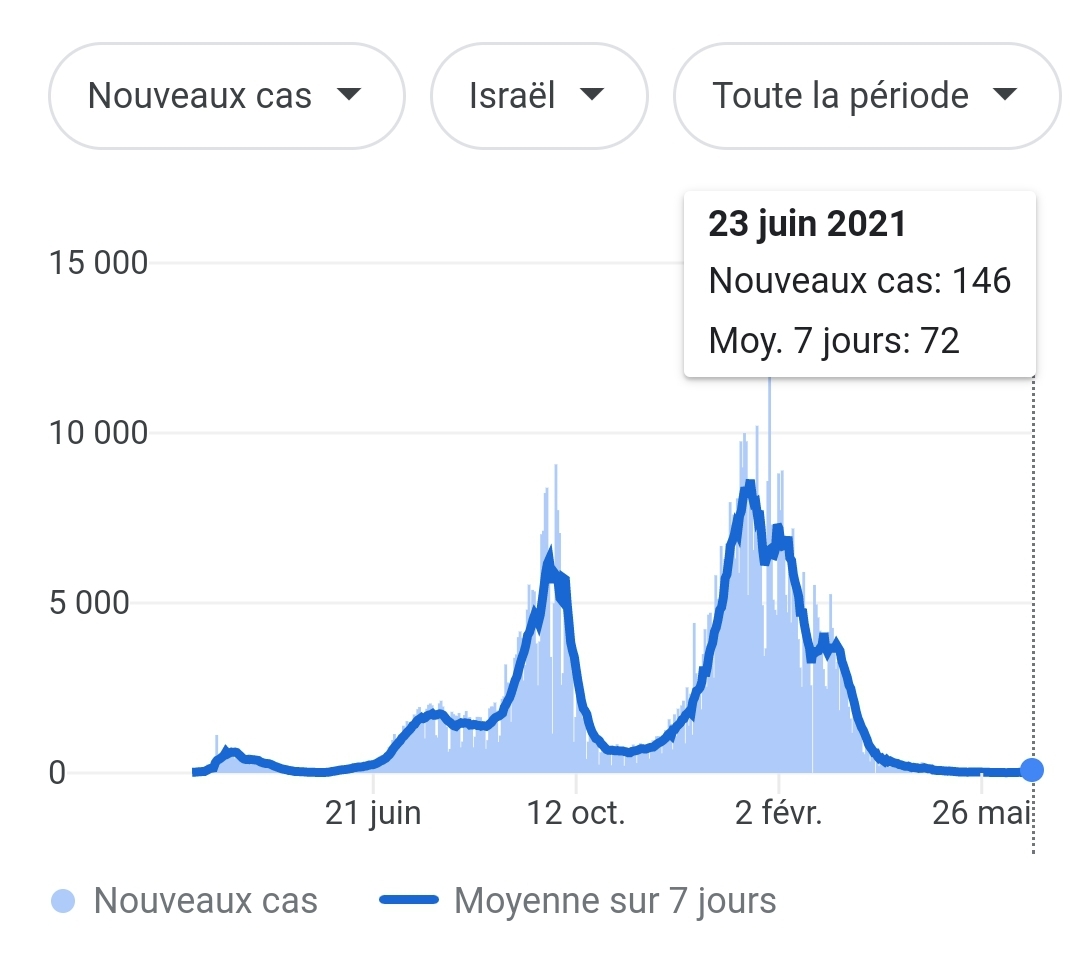Click the 15 000 y-axis label
Screen dimensions: 1080x971
98,263
